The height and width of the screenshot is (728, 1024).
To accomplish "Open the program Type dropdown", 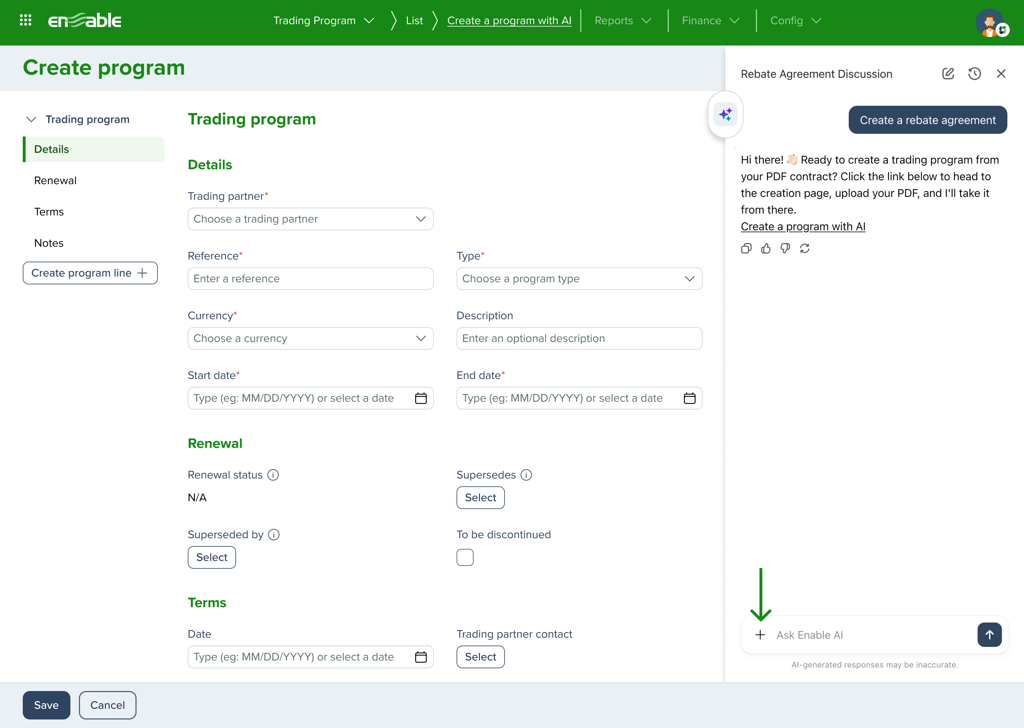I will [579, 279].
